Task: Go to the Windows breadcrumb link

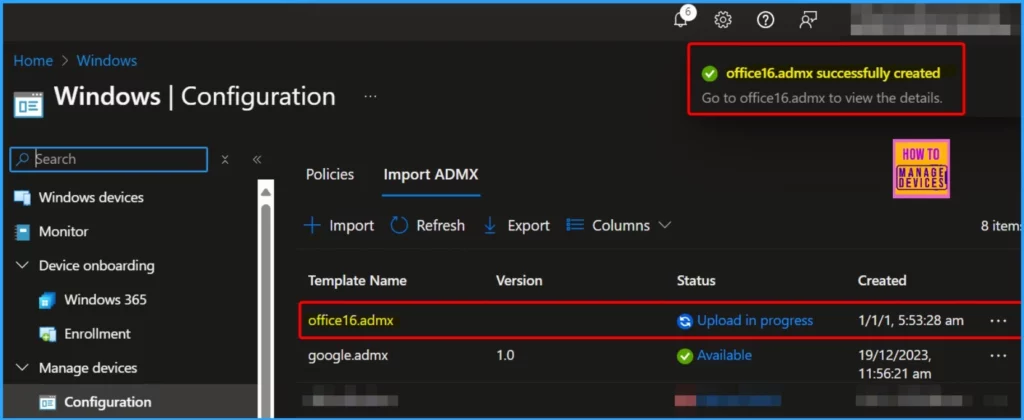Action: [x=107, y=61]
